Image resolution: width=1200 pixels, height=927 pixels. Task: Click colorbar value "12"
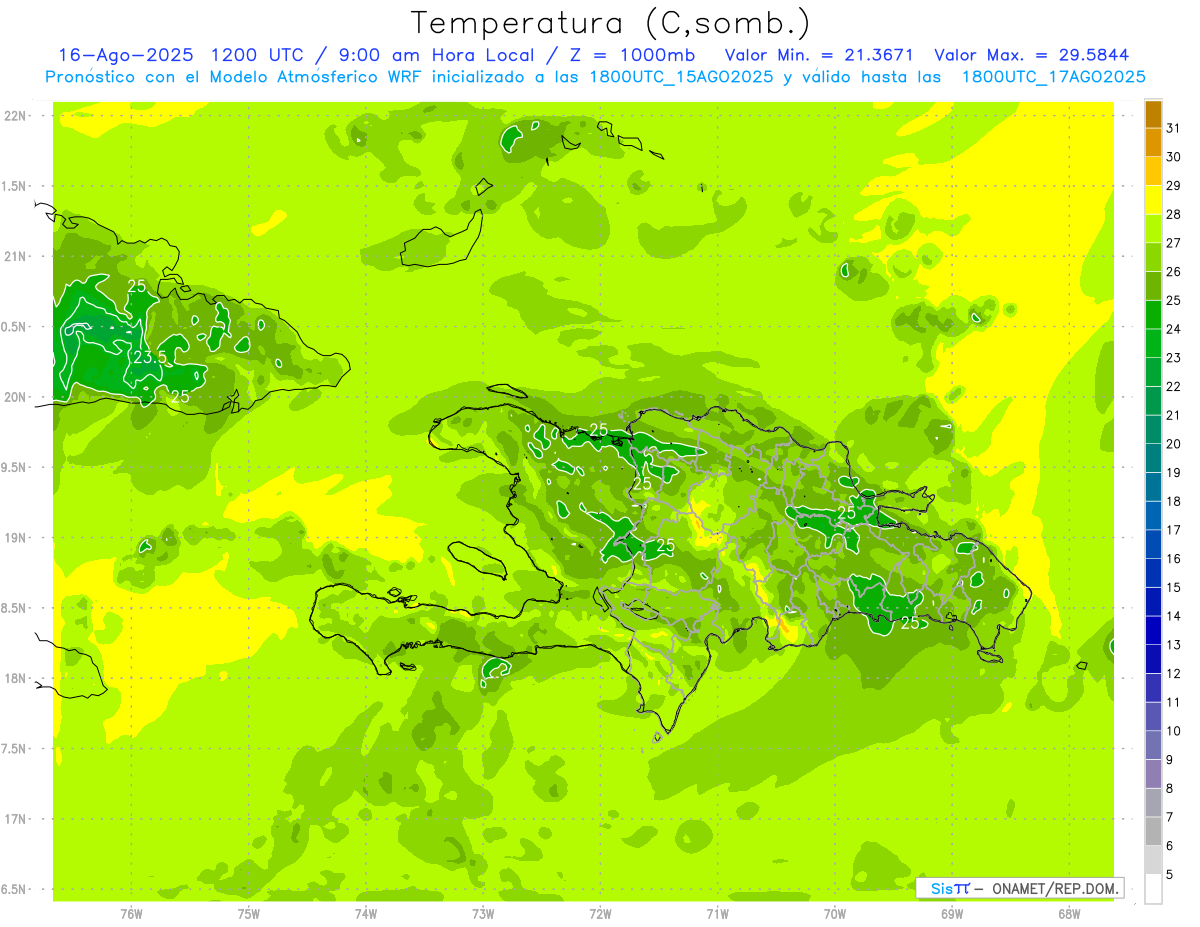point(1174,673)
